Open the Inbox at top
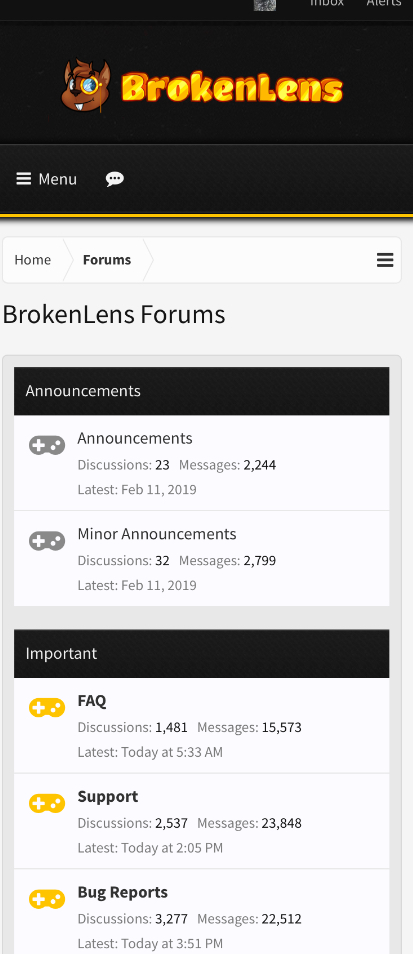This screenshot has height=954, width=420. click(x=327, y=3)
